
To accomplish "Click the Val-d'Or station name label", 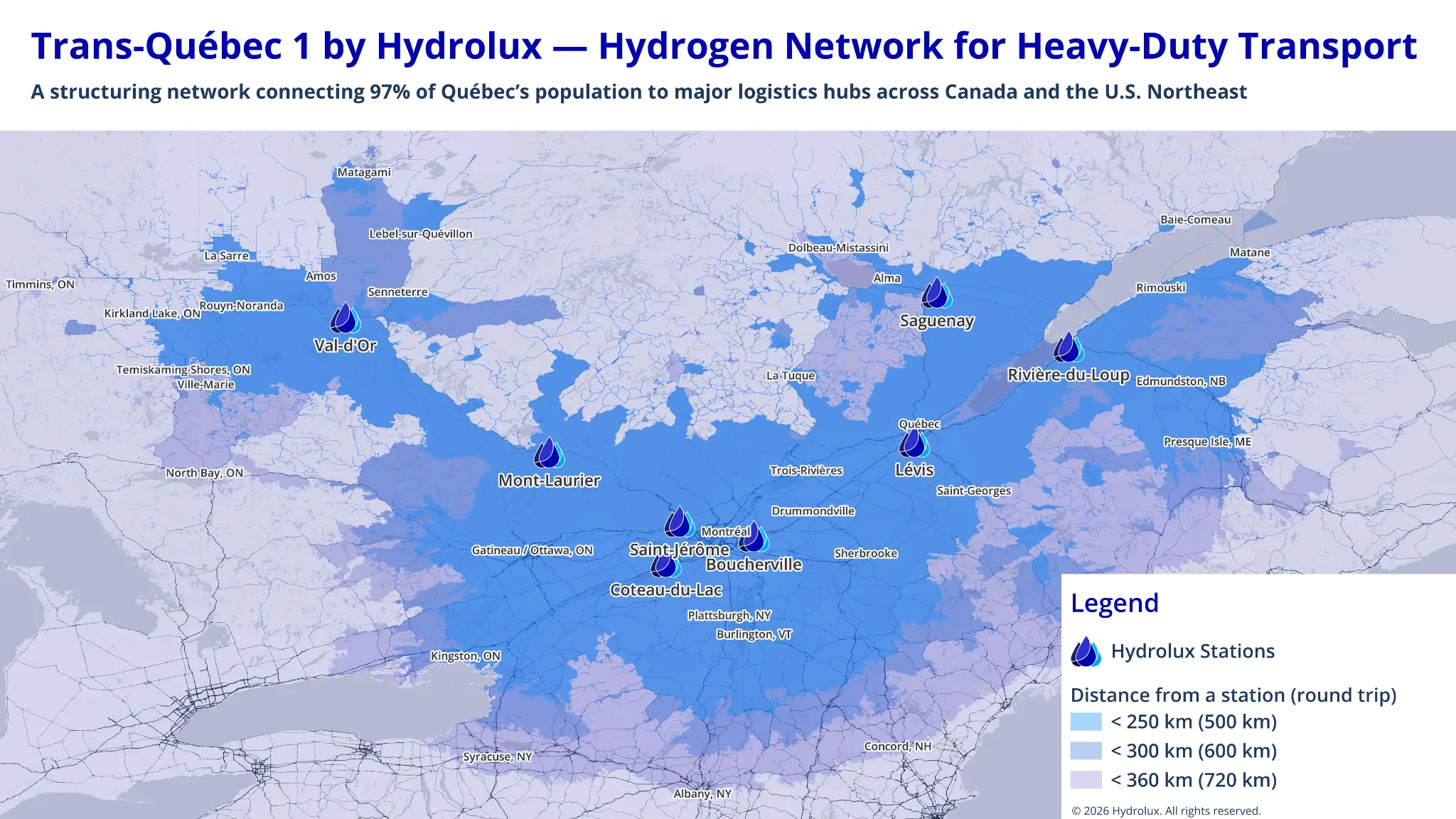I will [346, 346].
